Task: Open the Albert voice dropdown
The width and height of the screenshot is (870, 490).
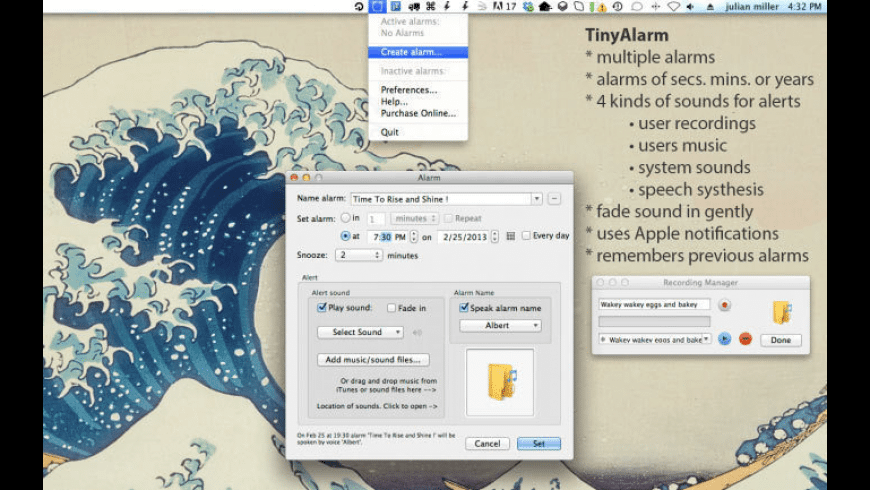Action: click(500, 325)
